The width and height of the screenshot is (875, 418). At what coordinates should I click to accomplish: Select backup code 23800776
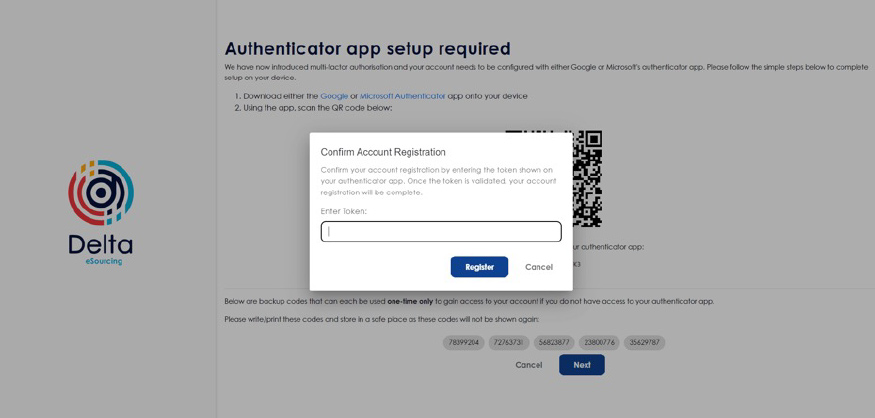[x=599, y=343]
